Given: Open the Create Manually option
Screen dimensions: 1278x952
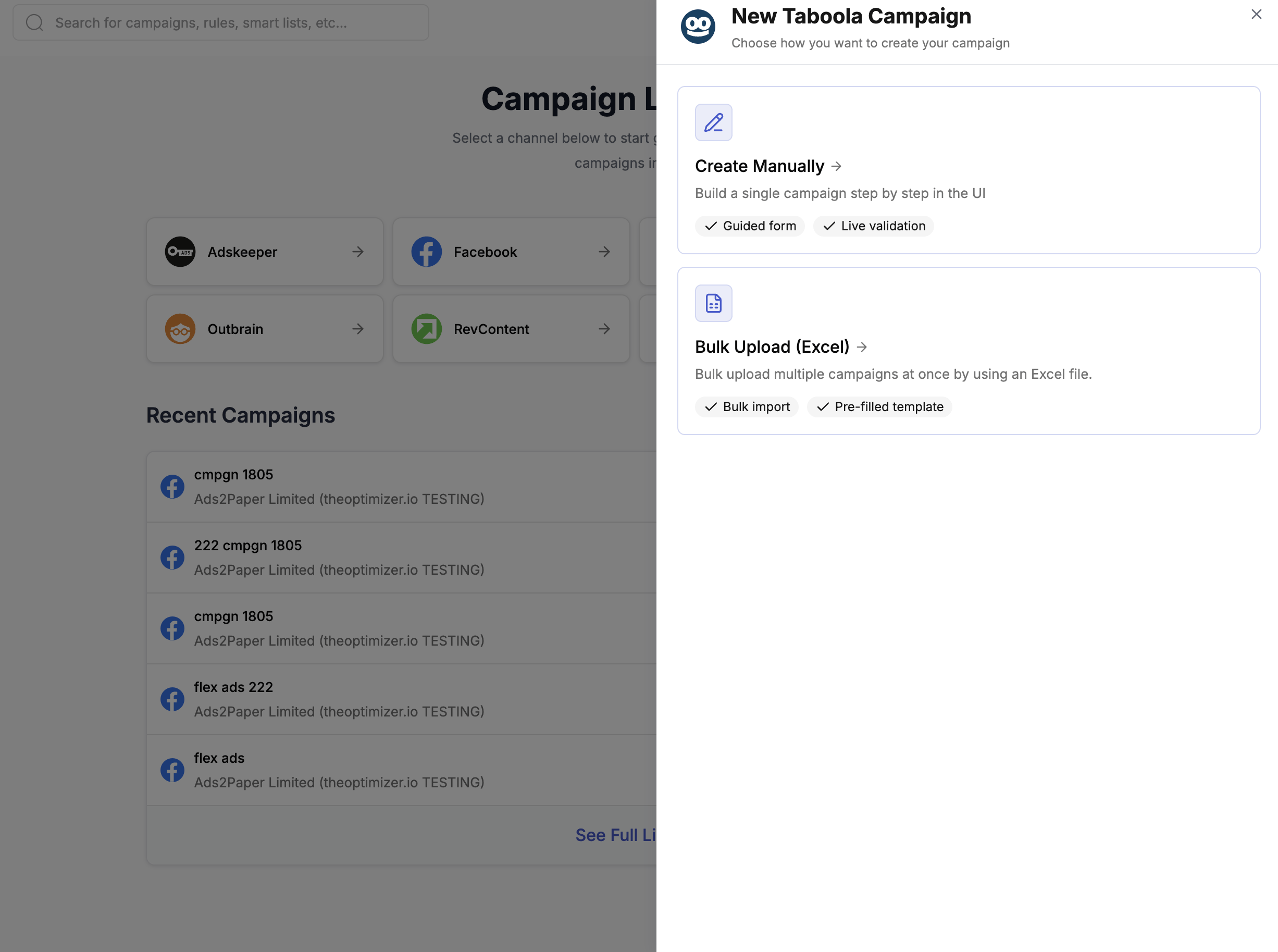Looking at the screenshot, I should pyautogui.click(x=969, y=170).
